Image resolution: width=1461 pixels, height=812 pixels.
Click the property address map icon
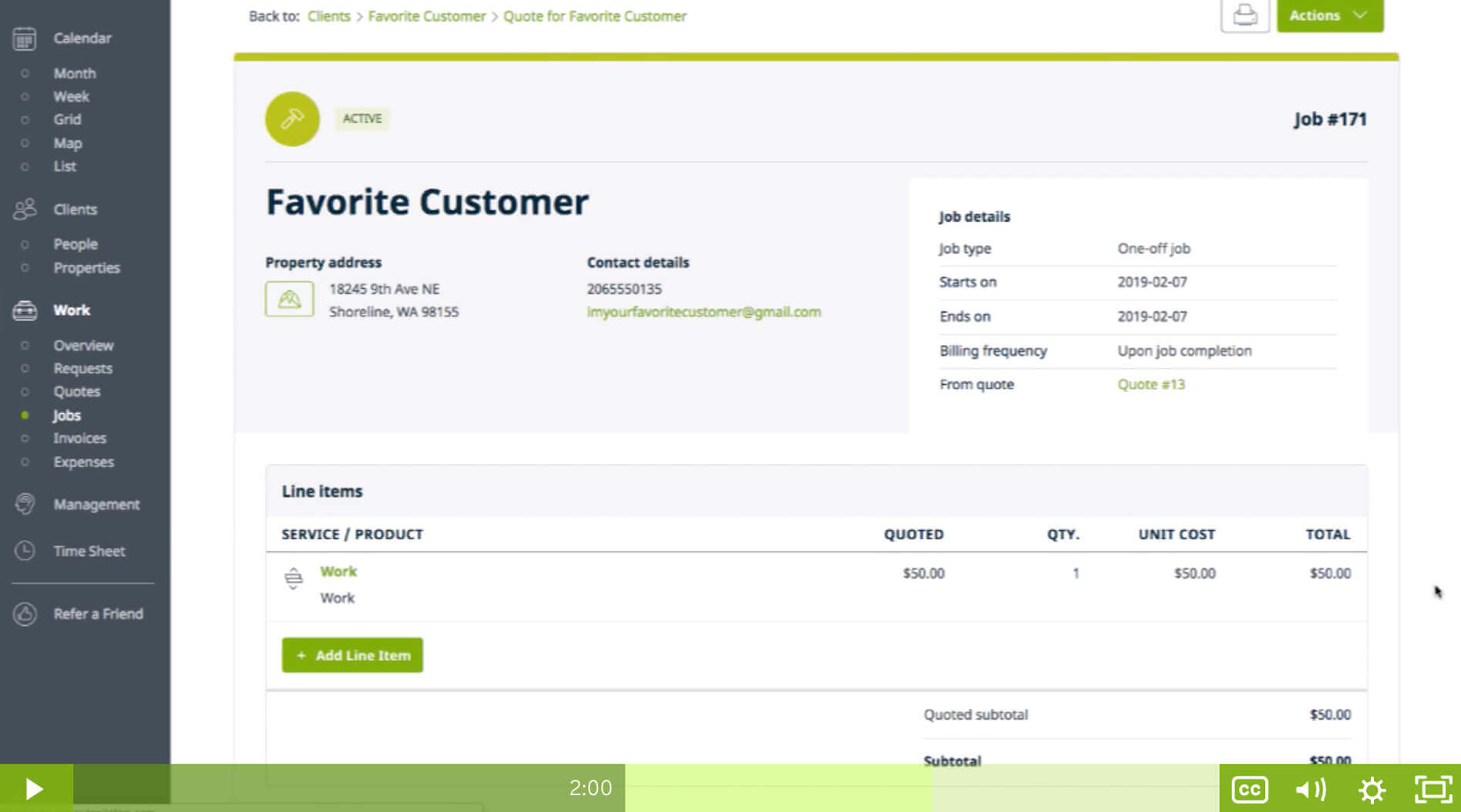pos(289,300)
